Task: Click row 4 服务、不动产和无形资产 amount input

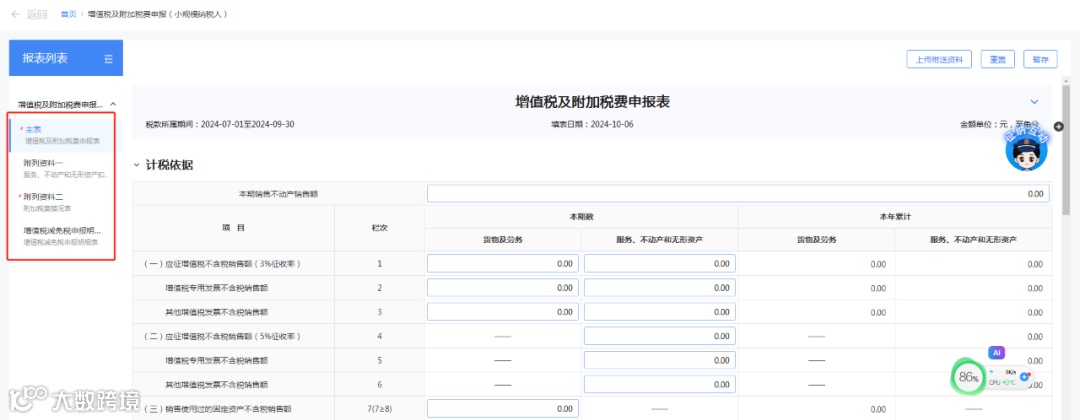Action: click(660, 336)
